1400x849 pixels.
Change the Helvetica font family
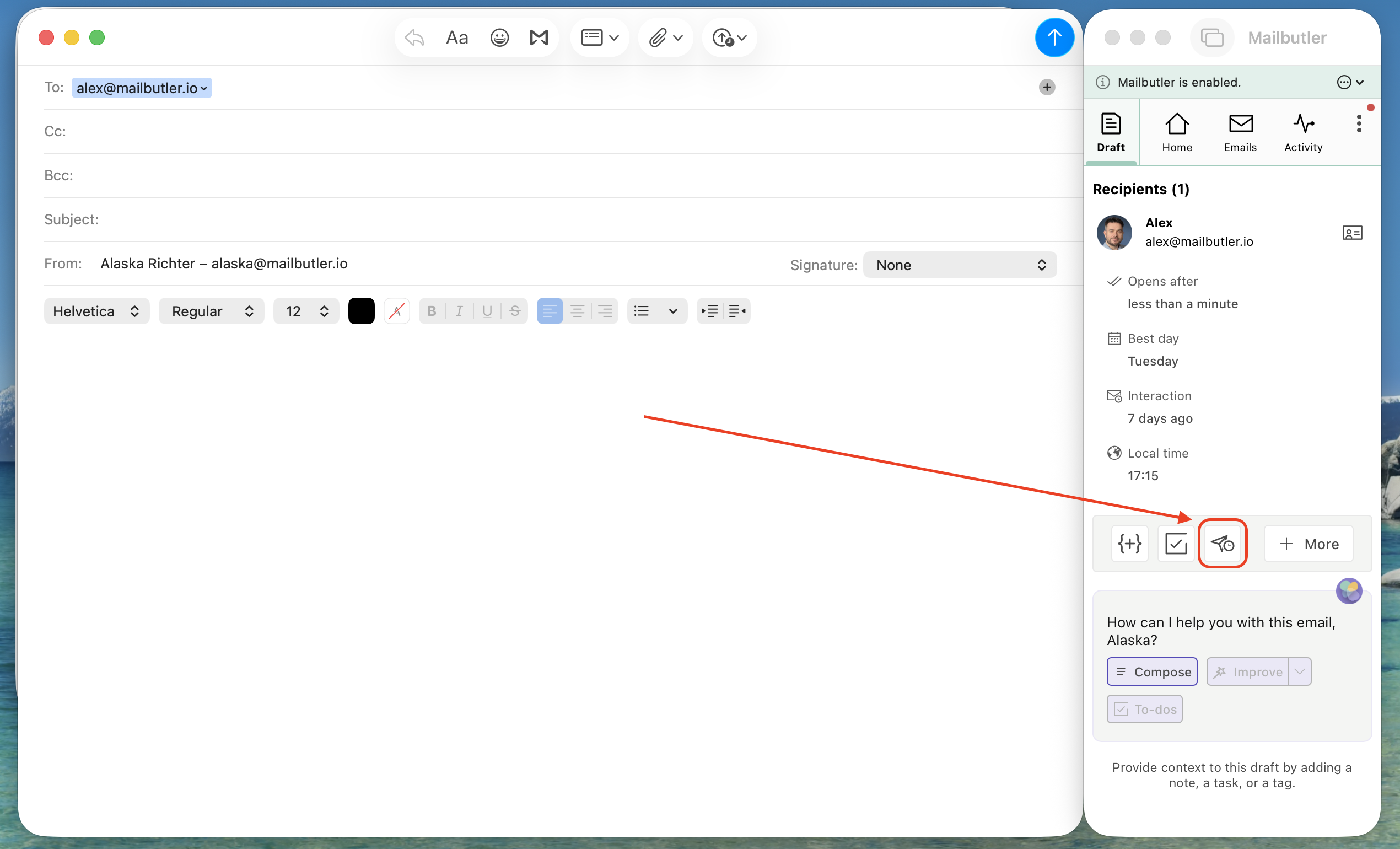tap(96, 311)
